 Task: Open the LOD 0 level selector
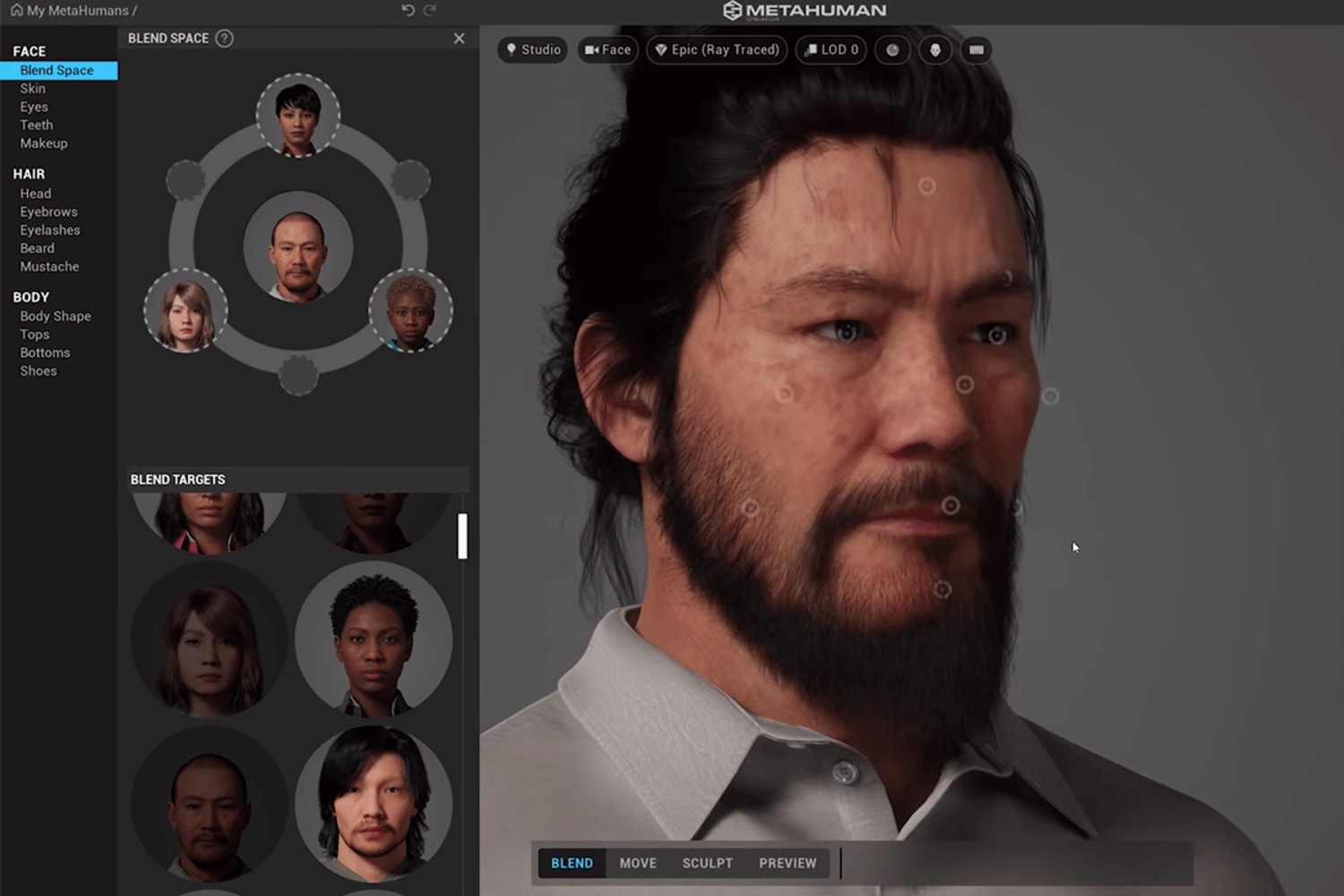tap(831, 50)
